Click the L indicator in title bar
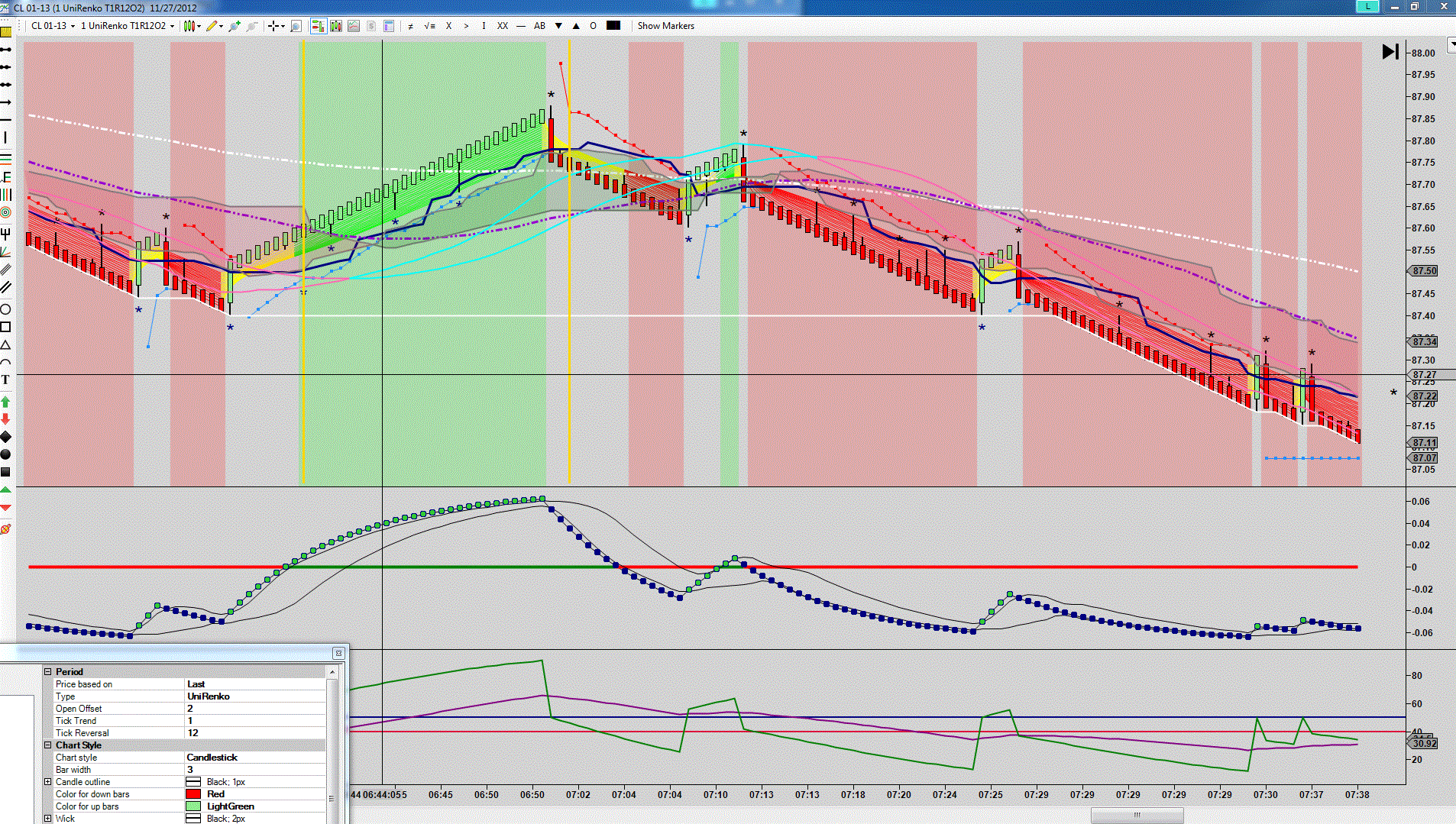This screenshot has width=1456, height=824. (x=1367, y=7)
